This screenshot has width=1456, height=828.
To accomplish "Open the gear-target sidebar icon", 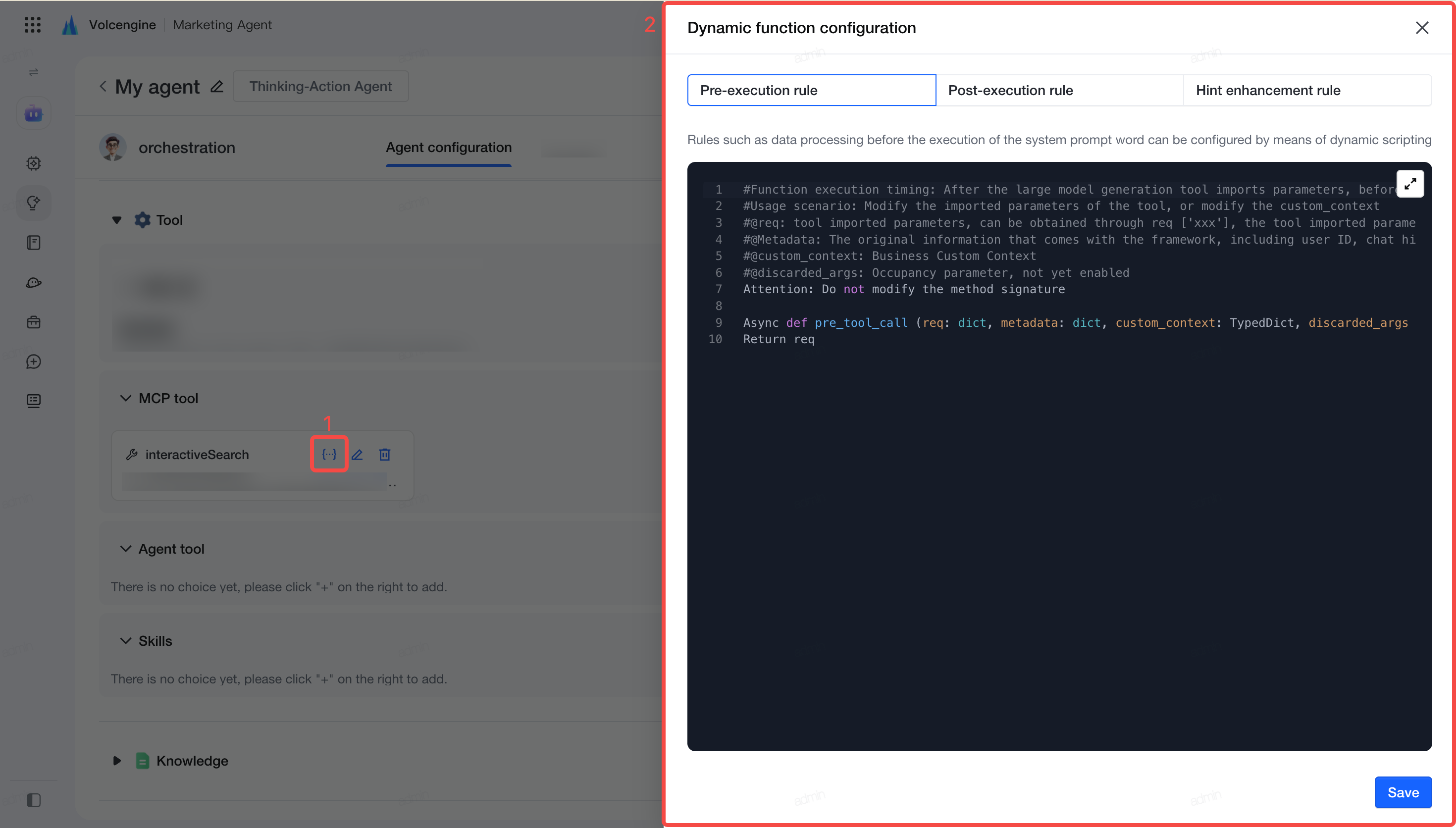I will click(34, 163).
